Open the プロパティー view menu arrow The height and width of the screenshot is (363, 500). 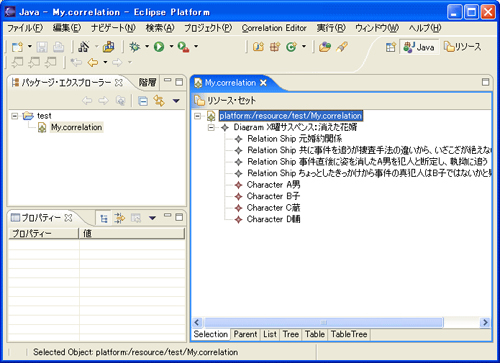tap(152, 218)
